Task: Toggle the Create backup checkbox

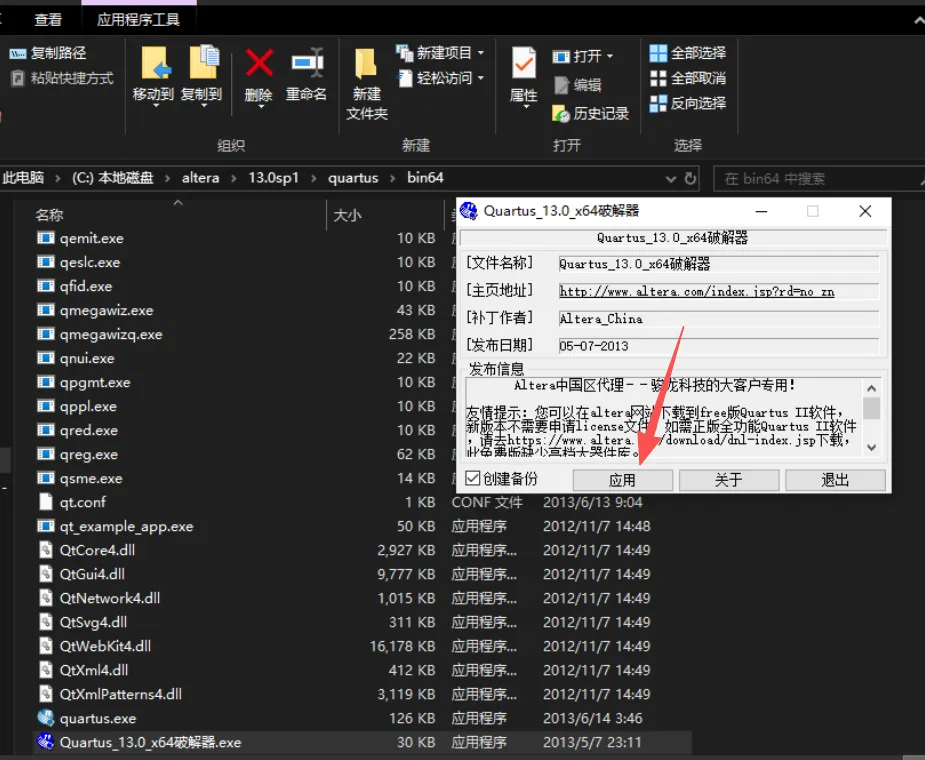Action: tap(473, 478)
